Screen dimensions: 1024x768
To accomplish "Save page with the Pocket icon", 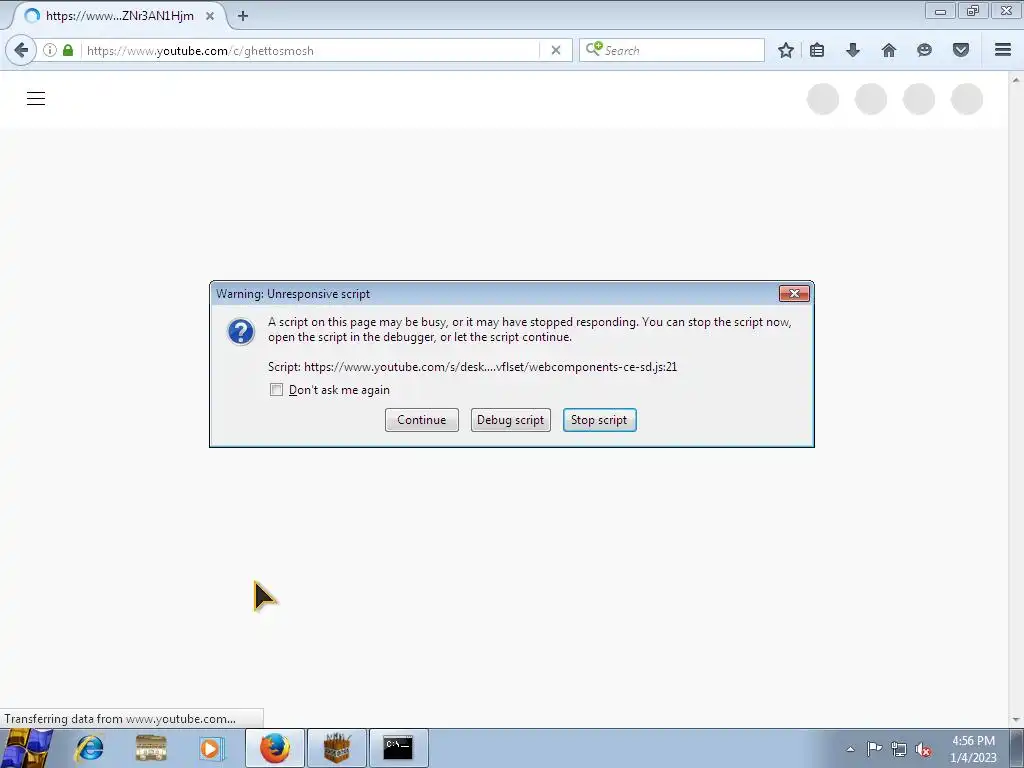I will pos(961,50).
